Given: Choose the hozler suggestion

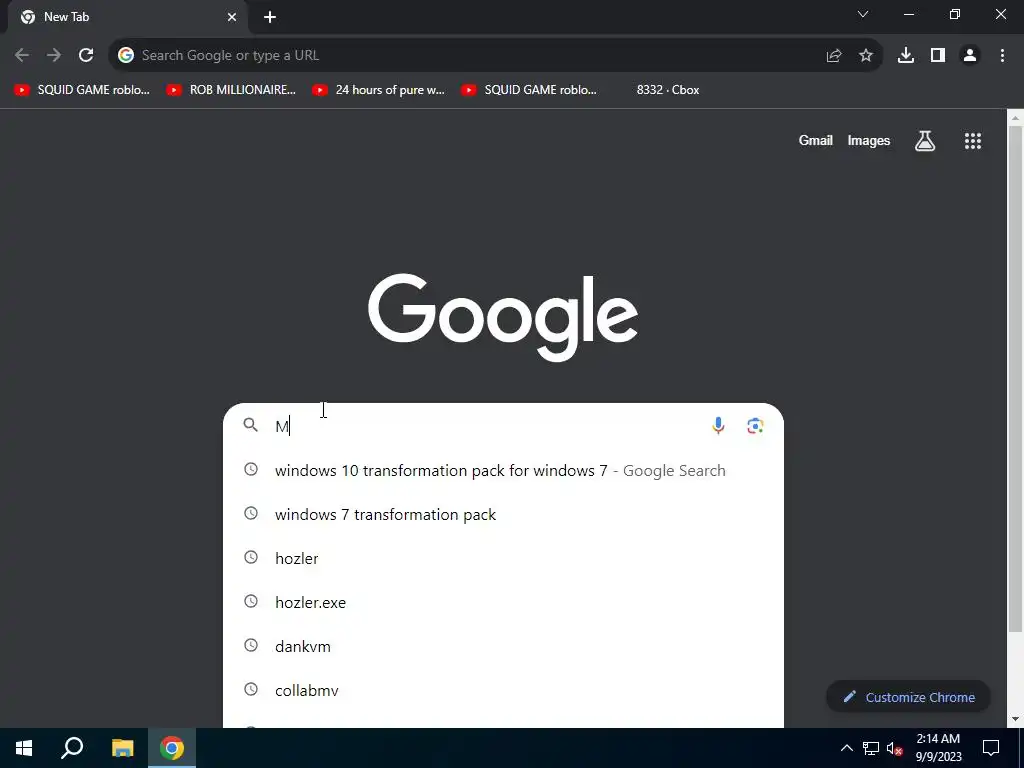Looking at the screenshot, I should point(503,558).
